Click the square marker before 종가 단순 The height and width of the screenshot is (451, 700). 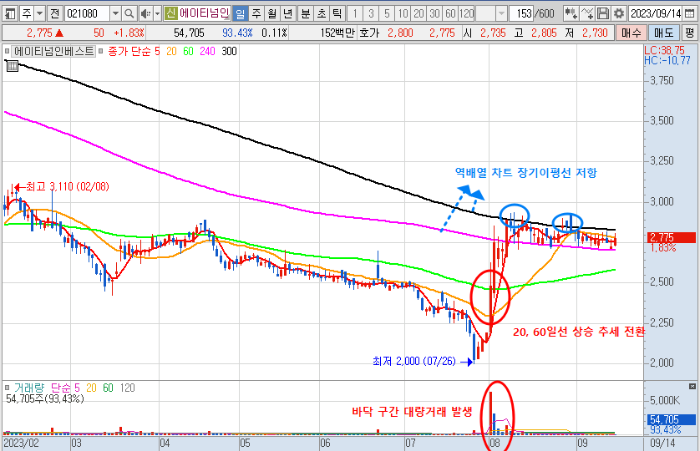tap(101, 51)
